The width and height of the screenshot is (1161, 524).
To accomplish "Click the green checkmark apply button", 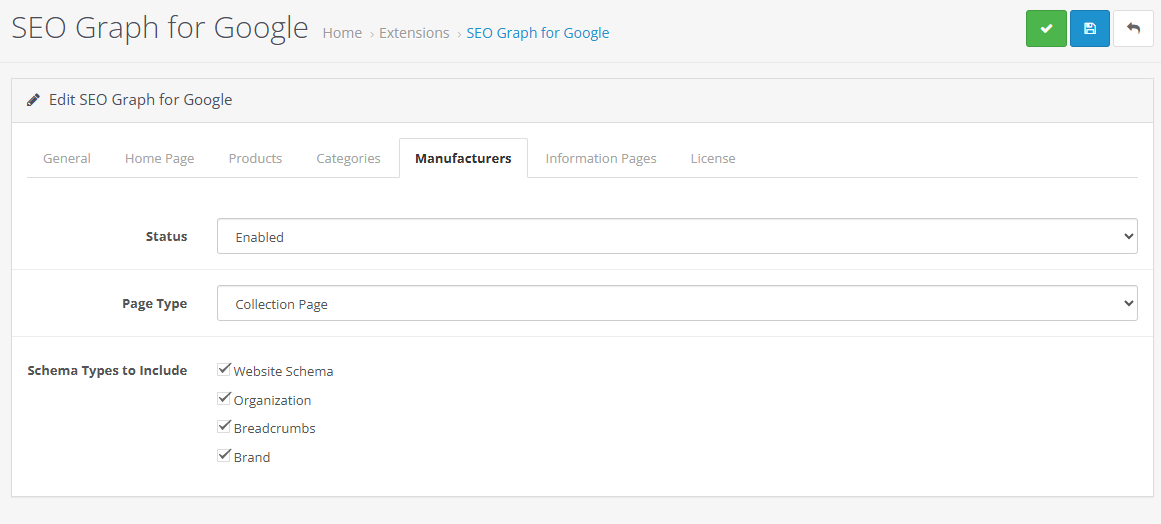I will click(x=1046, y=29).
